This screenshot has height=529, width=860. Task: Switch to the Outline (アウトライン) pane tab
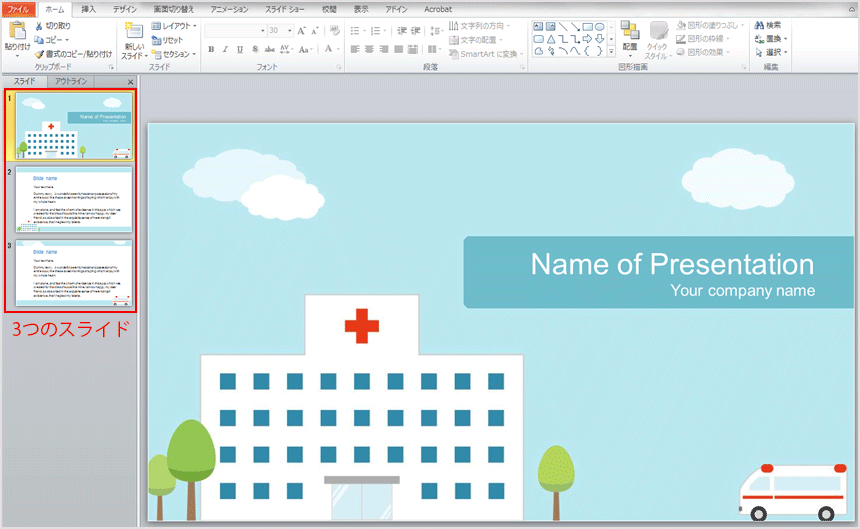coord(71,81)
